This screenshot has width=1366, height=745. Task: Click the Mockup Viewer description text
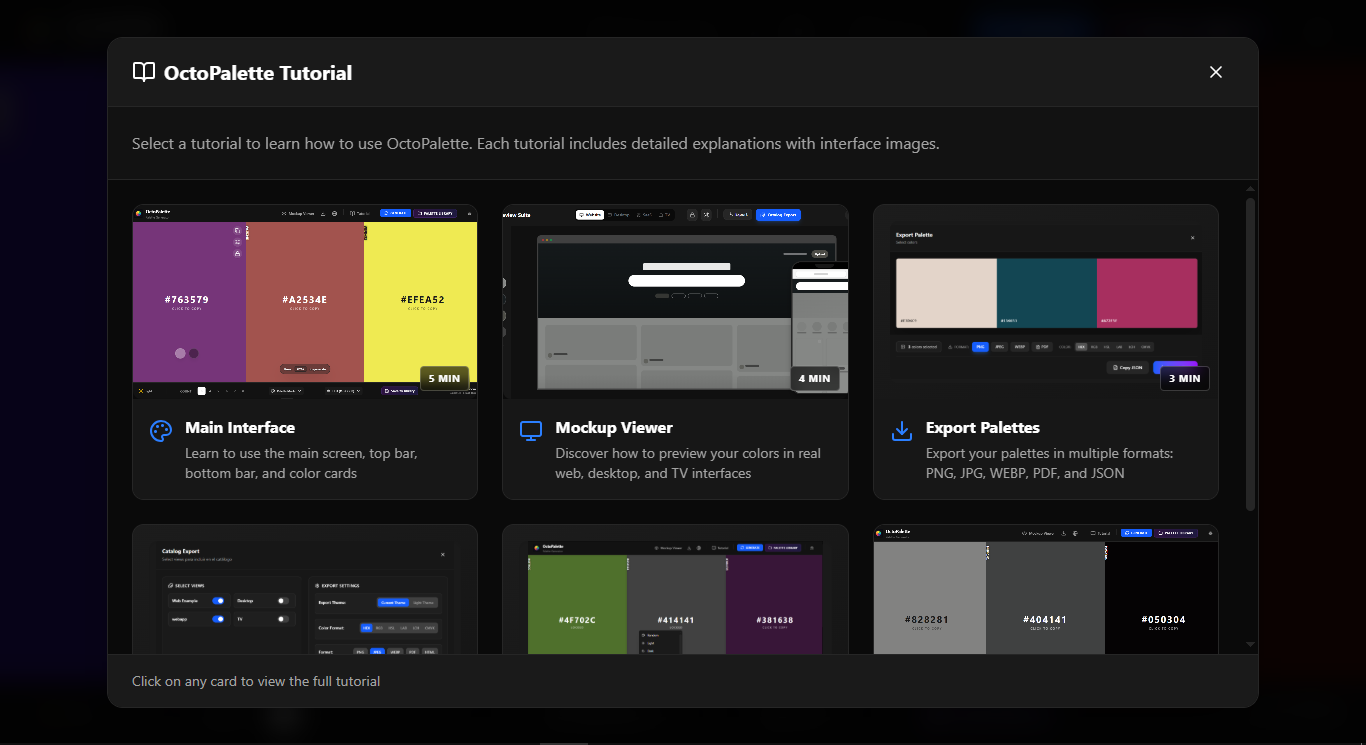[688, 463]
